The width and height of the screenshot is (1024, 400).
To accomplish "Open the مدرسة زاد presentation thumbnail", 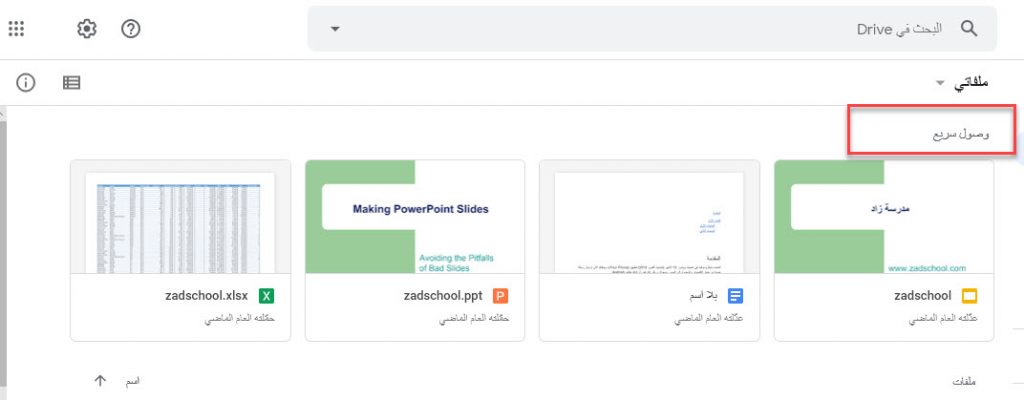I will point(884,216).
